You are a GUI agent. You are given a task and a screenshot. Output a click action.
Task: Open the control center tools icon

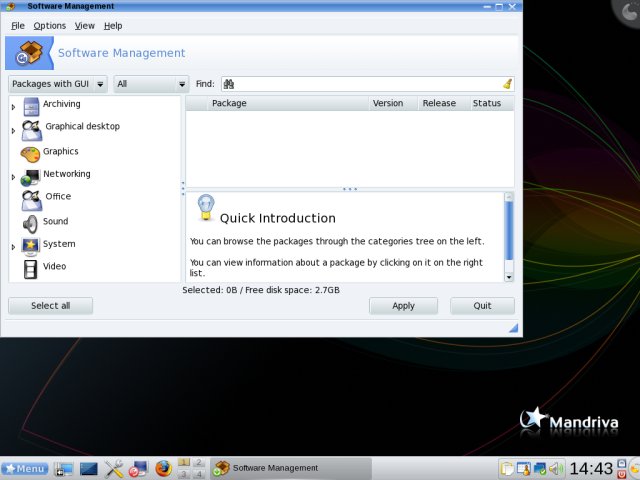click(113, 469)
